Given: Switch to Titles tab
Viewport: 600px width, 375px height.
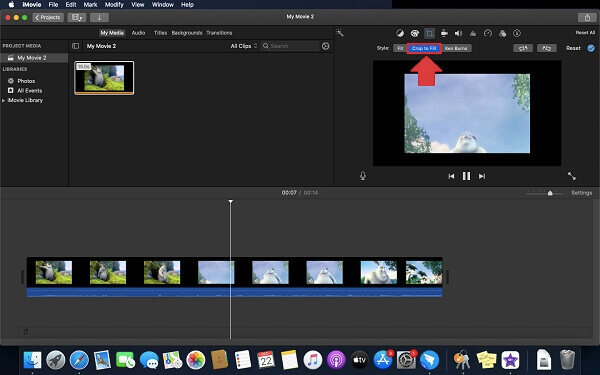Looking at the screenshot, I should point(160,33).
